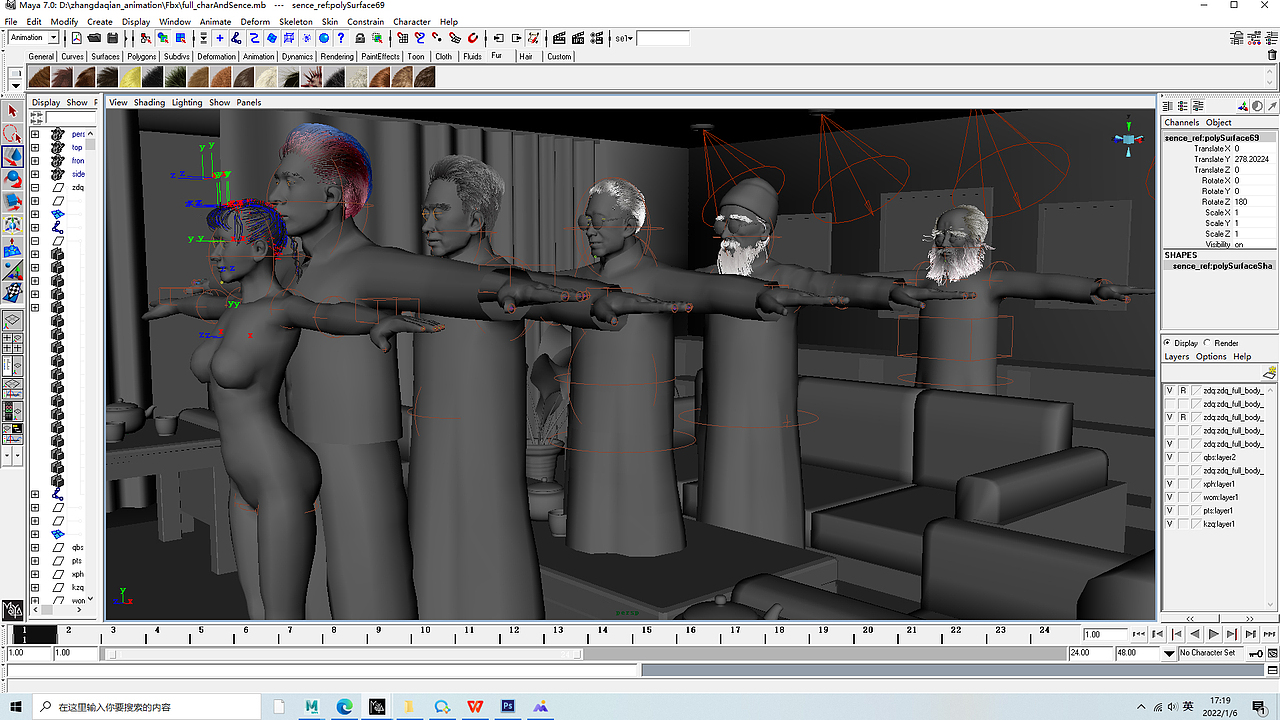Activate the Scale tool in toolbox
The image size is (1280, 720).
click(13, 202)
